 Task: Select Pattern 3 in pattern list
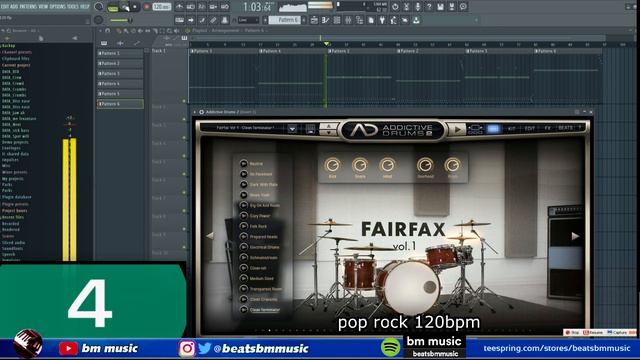pyautogui.click(x=120, y=73)
